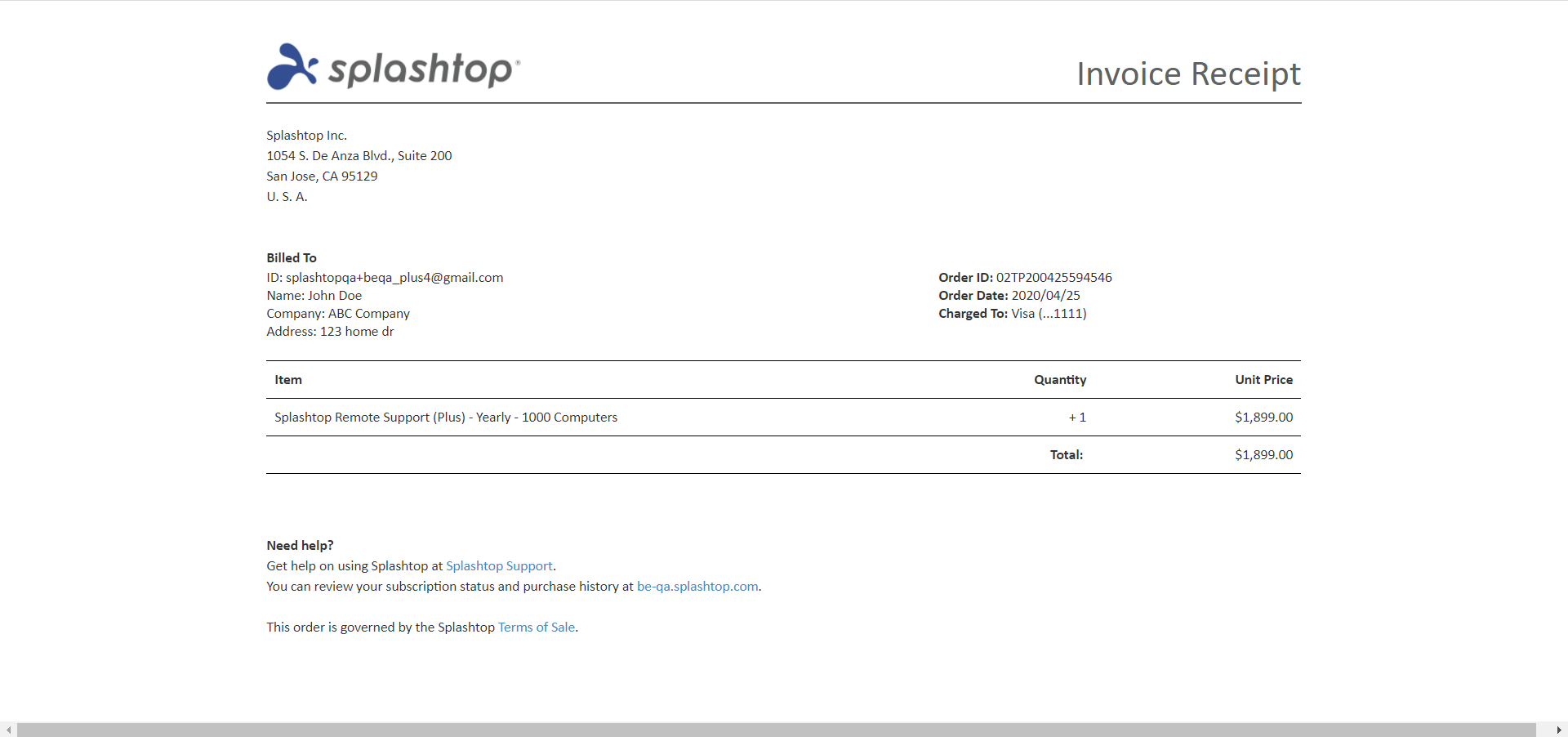
Task: Click the Splashtop Inc. company name
Action: (x=306, y=135)
